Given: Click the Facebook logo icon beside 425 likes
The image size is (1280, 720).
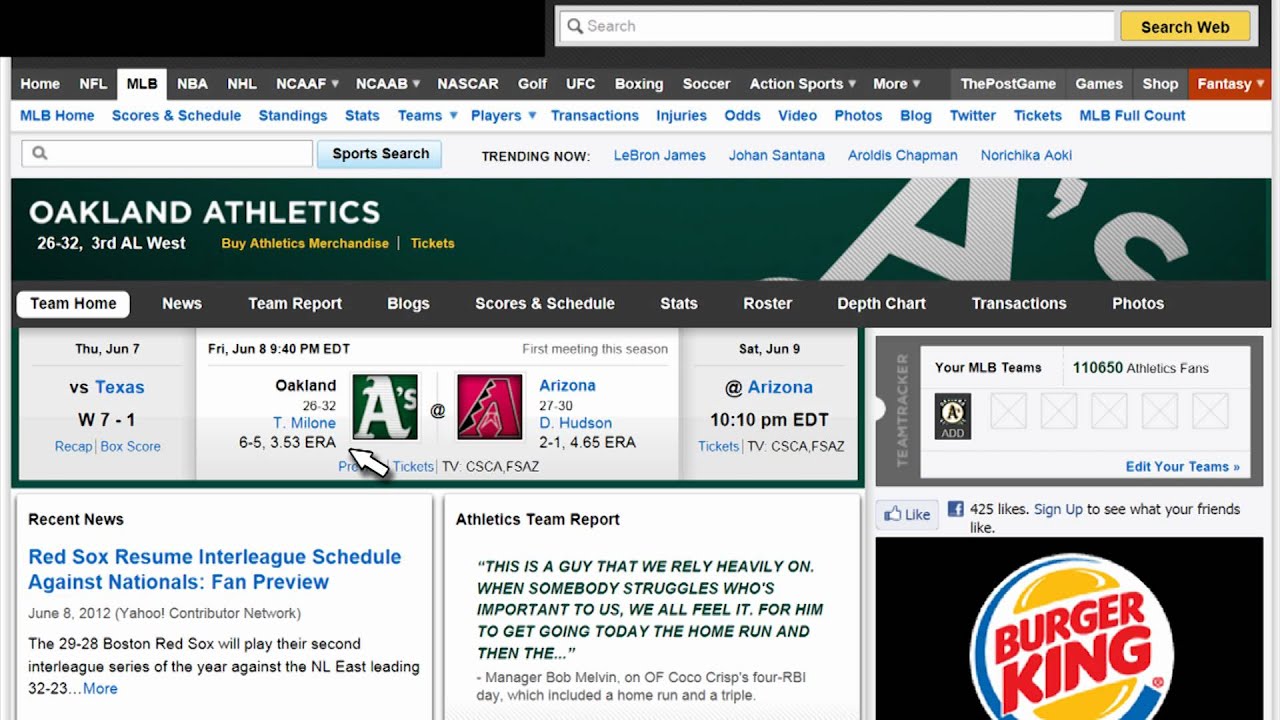Looking at the screenshot, I should [x=955, y=509].
